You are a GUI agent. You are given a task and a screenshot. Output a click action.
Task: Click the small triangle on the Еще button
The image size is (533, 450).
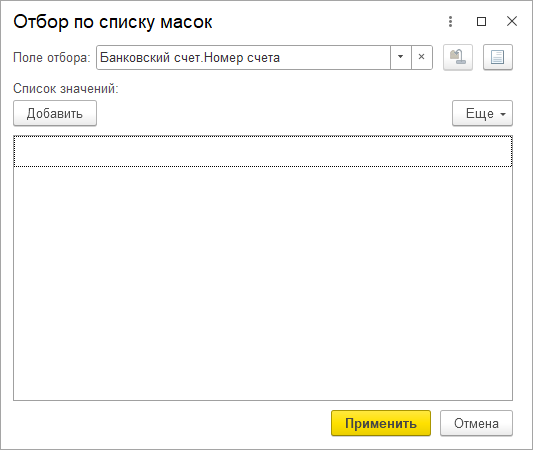point(503,114)
